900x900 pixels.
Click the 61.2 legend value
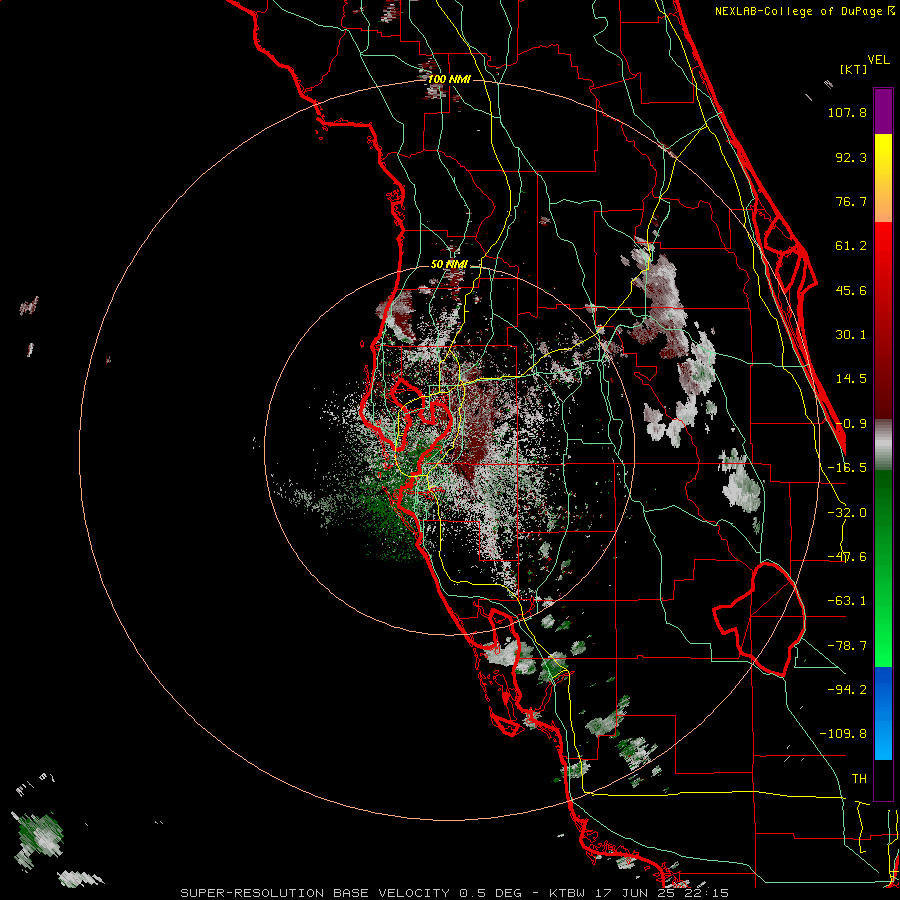[851, 246]
